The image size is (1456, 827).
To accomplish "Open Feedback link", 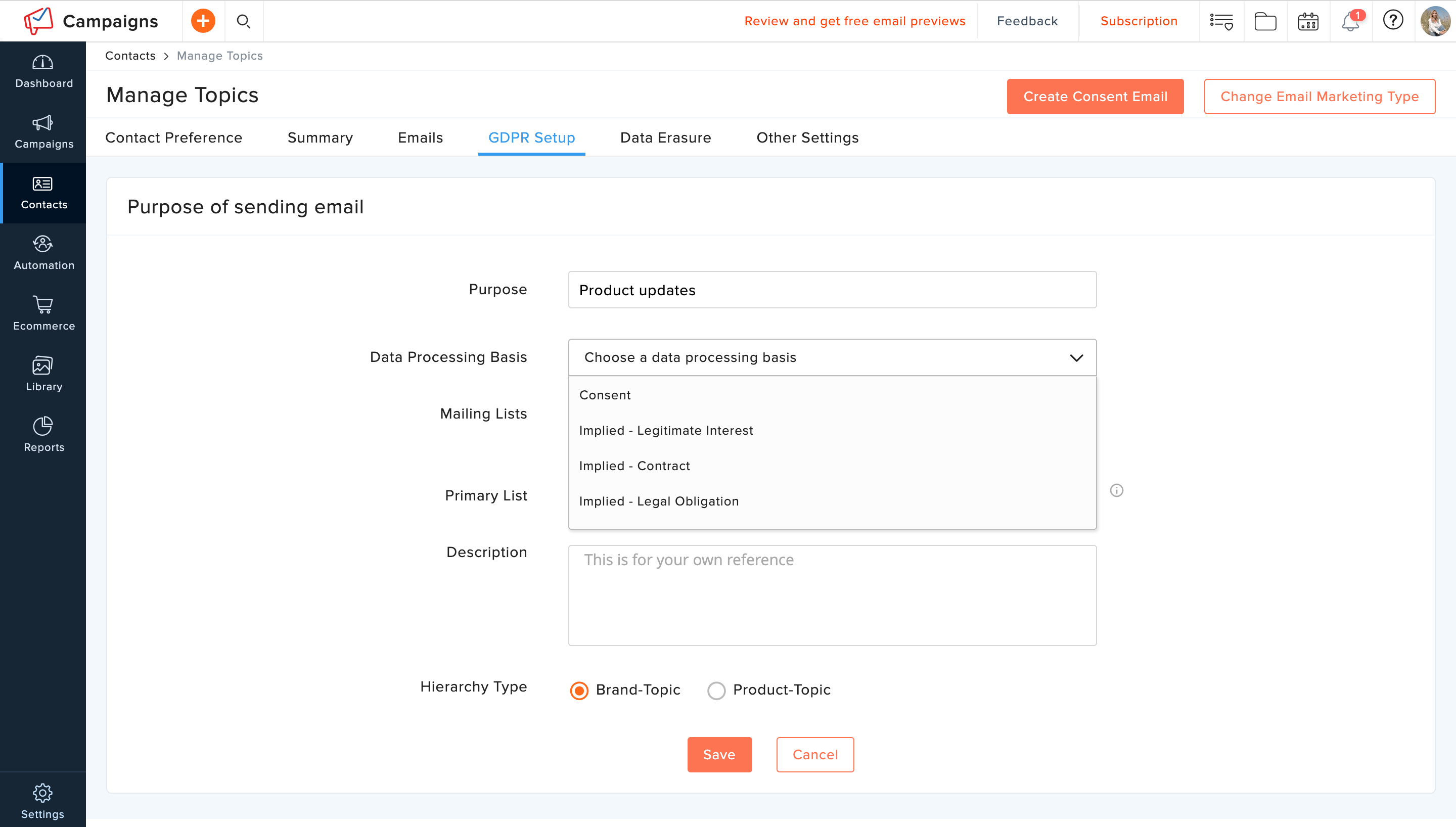I will coord(1027,21).
